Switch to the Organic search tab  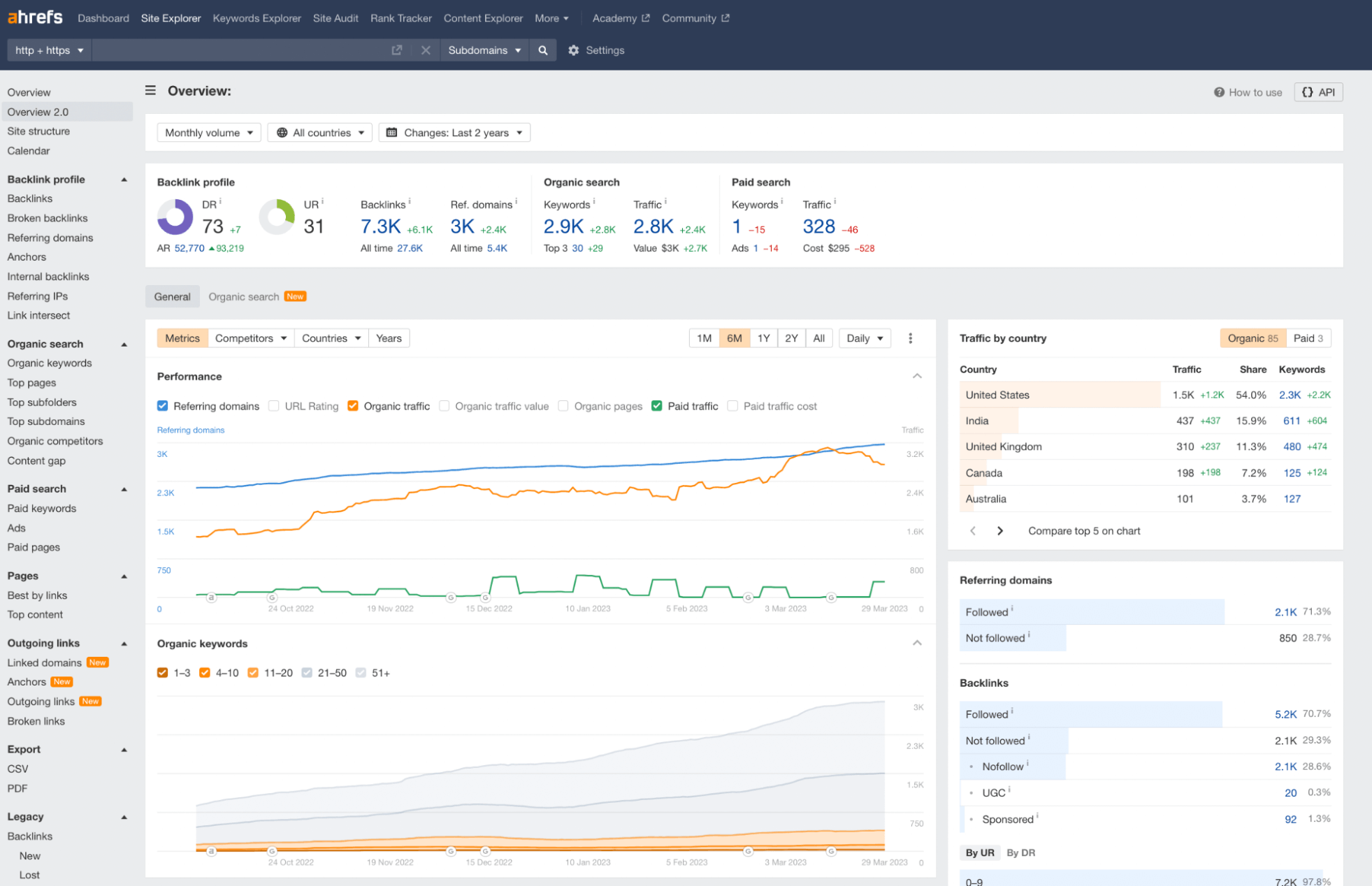pyautogui.click(x=244, y=297)
